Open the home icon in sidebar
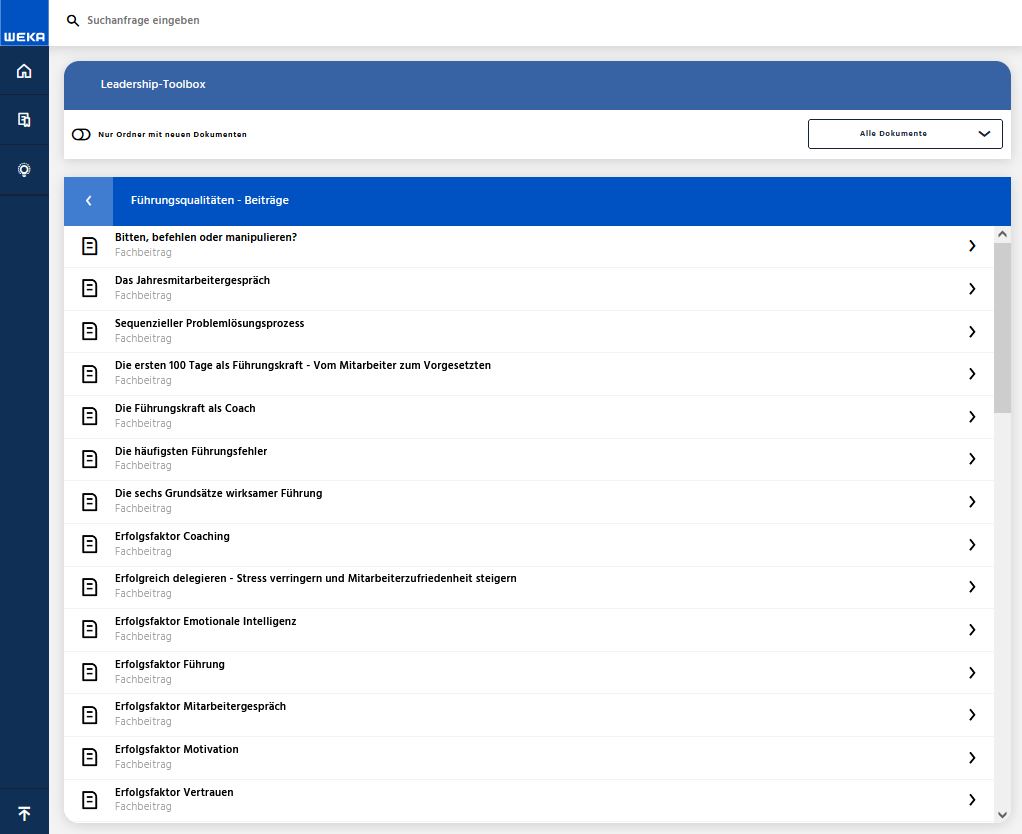Viewport: 1022px width, 834px height. coord(24,71)
